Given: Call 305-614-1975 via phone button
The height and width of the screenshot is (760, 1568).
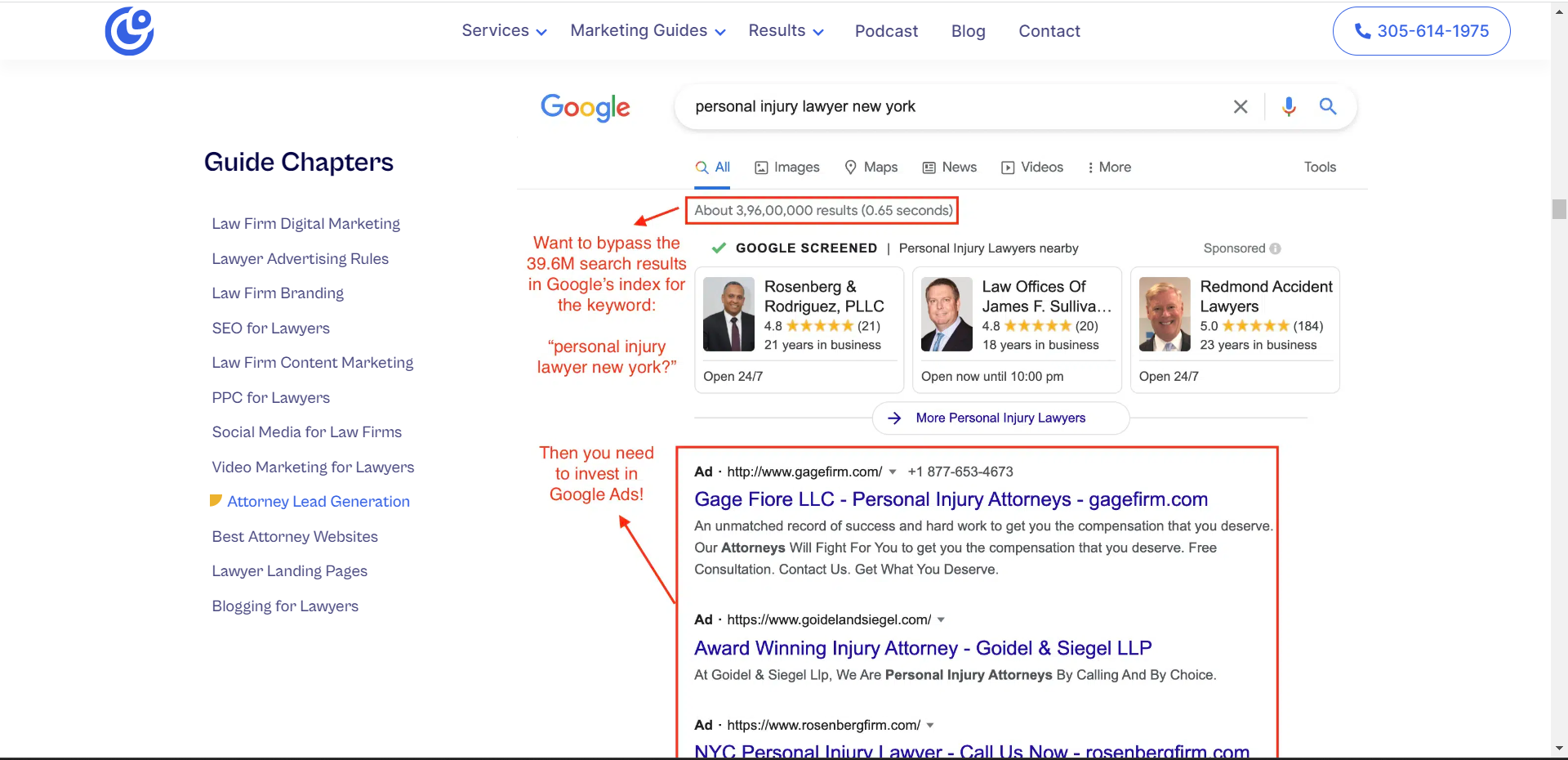Looking at the screenshot, I should coord(1421,31).
